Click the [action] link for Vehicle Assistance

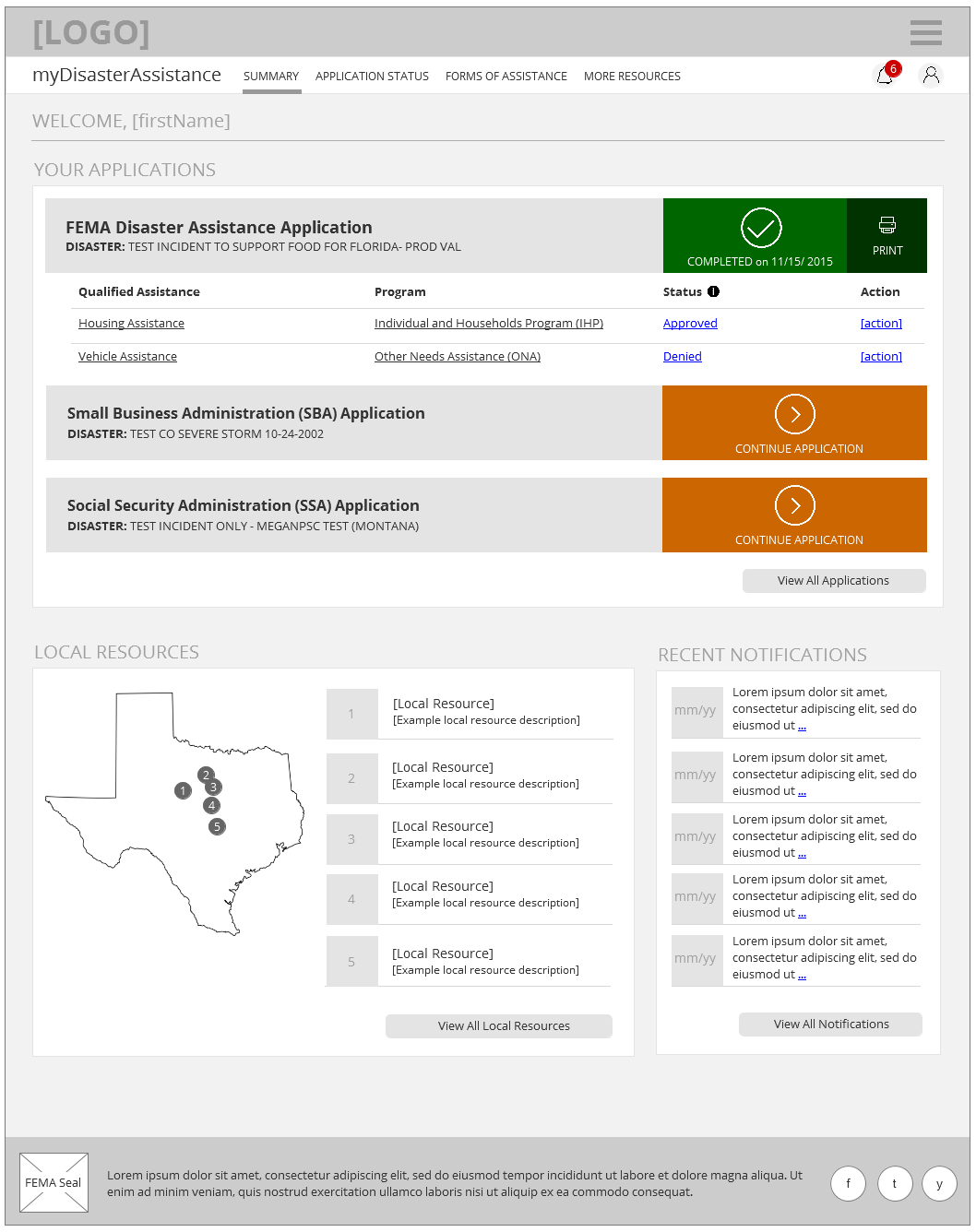coord(881,357)
